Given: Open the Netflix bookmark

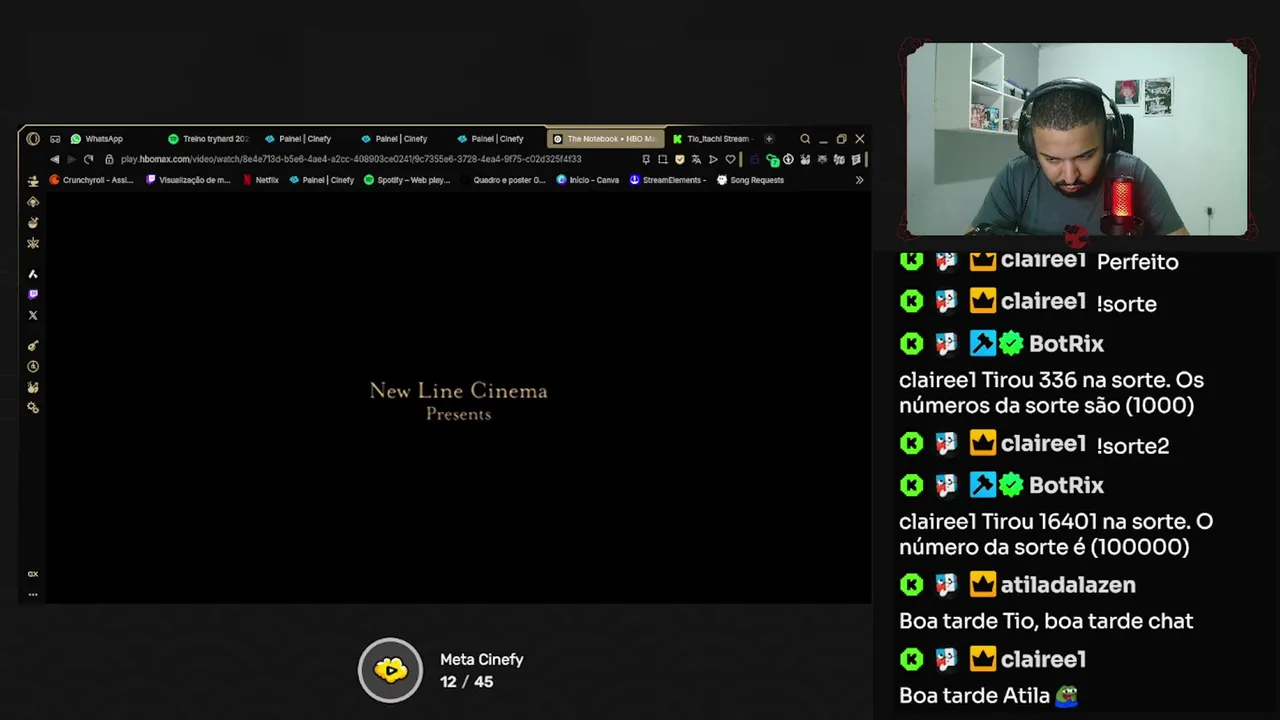Looking at the screenshot, I should click(260, 180).
